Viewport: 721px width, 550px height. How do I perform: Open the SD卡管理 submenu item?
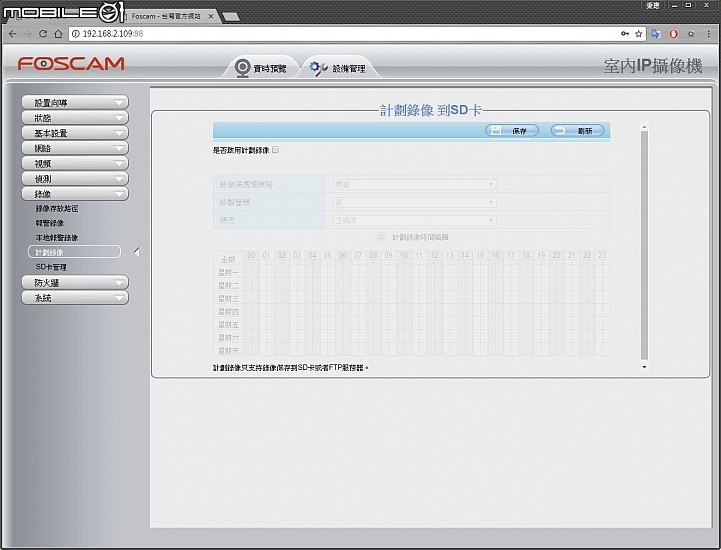coord(51,267)
